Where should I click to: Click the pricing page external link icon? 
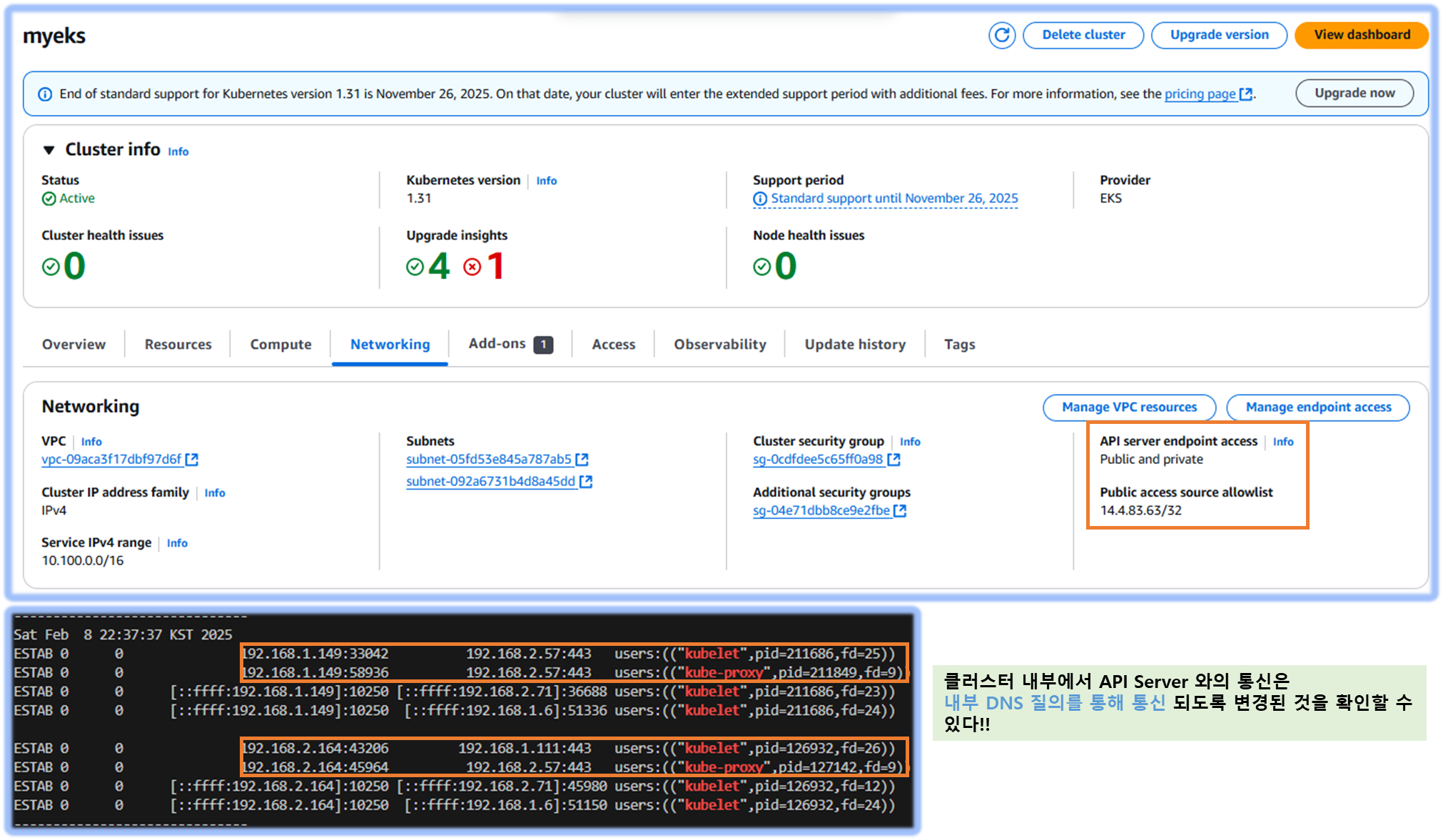click(1246, 94)
